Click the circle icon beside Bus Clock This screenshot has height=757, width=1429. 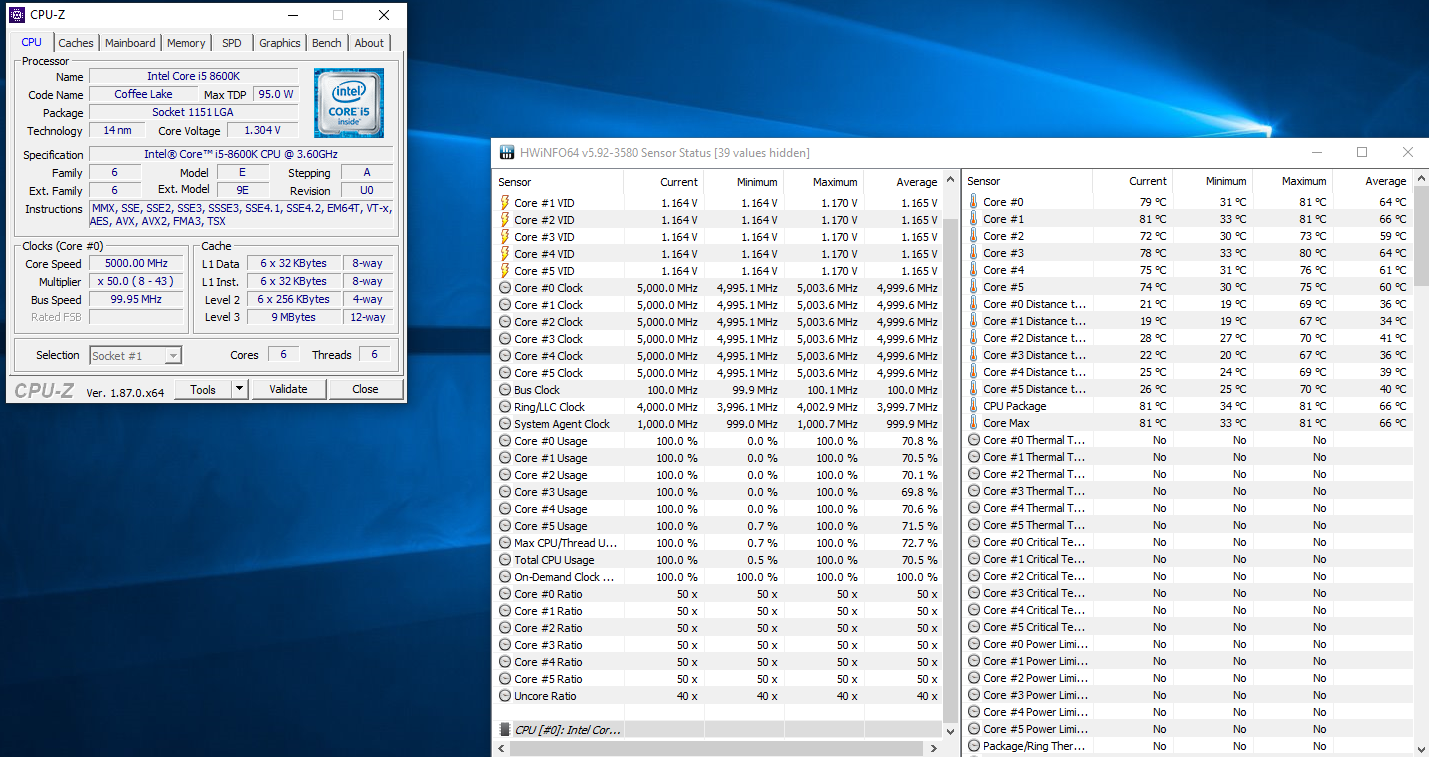click(505, 390)
